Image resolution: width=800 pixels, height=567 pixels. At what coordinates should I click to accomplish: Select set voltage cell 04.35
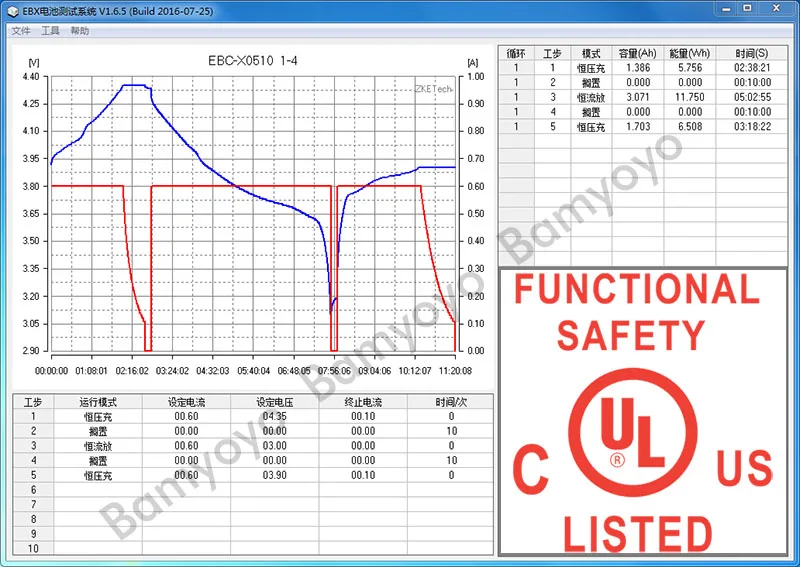(274, 416)
